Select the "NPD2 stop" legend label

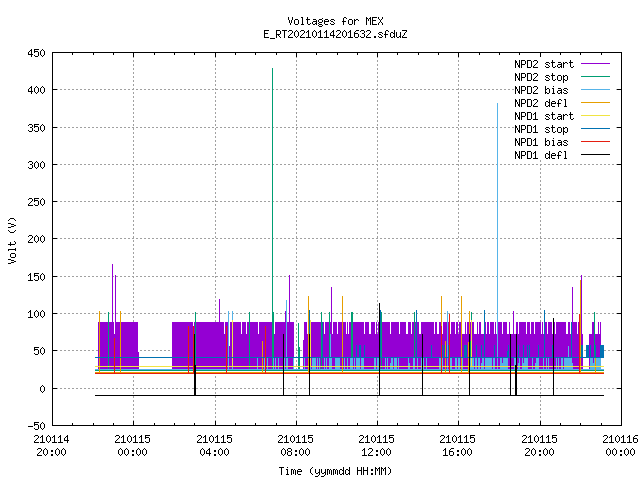[541, 77]
